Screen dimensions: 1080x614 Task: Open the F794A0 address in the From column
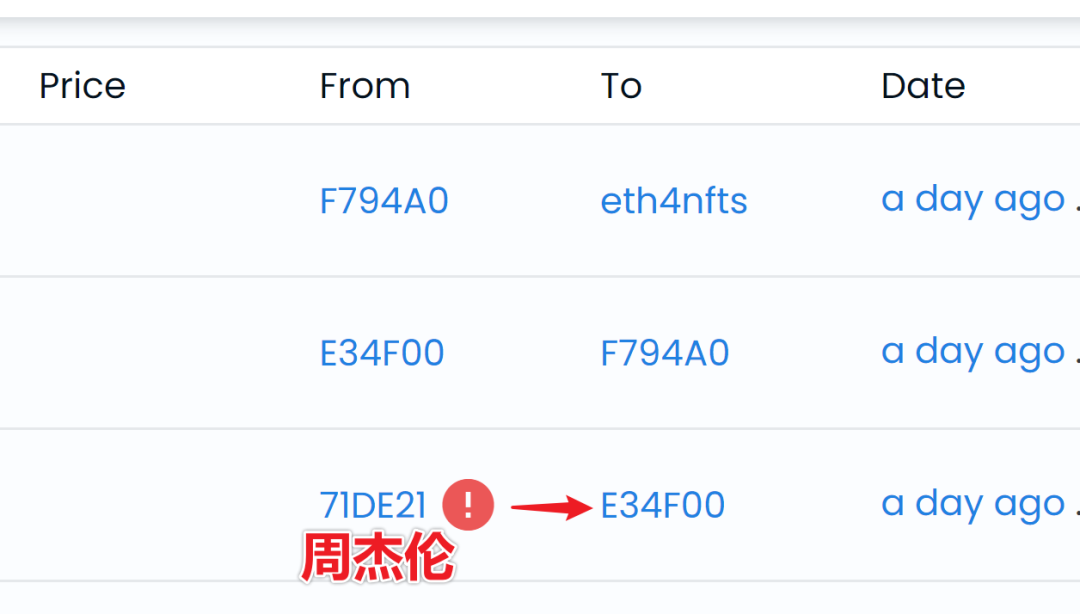[x=384, y=200]
